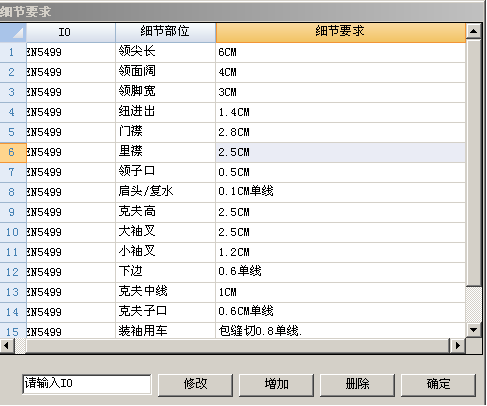Select row header 1
487x406 pixels.
13,52
